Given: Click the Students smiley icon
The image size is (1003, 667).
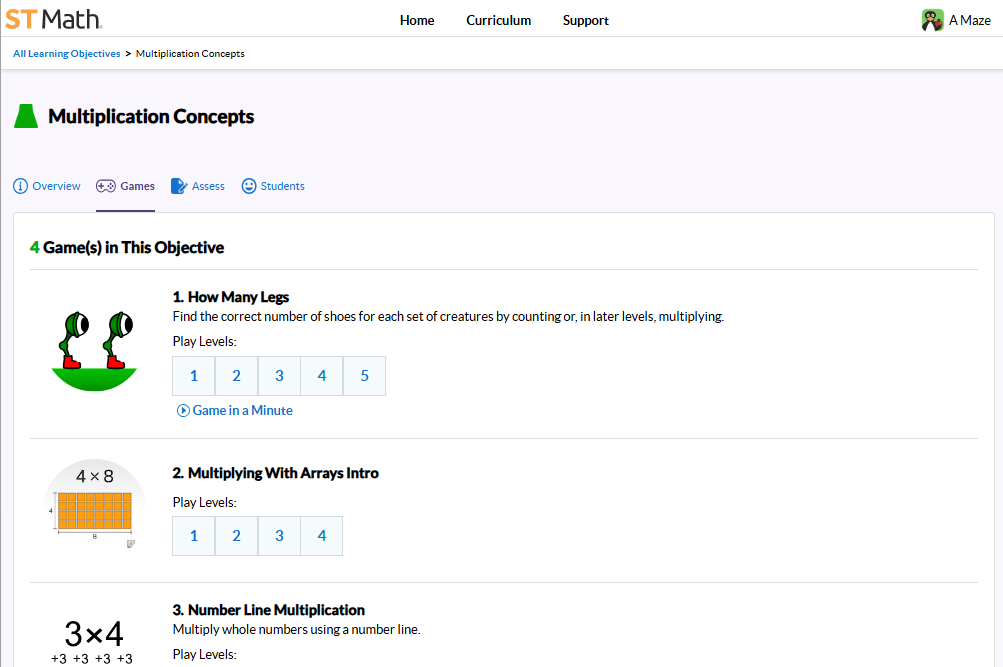Looking at the screenshot, I should 249,186.
